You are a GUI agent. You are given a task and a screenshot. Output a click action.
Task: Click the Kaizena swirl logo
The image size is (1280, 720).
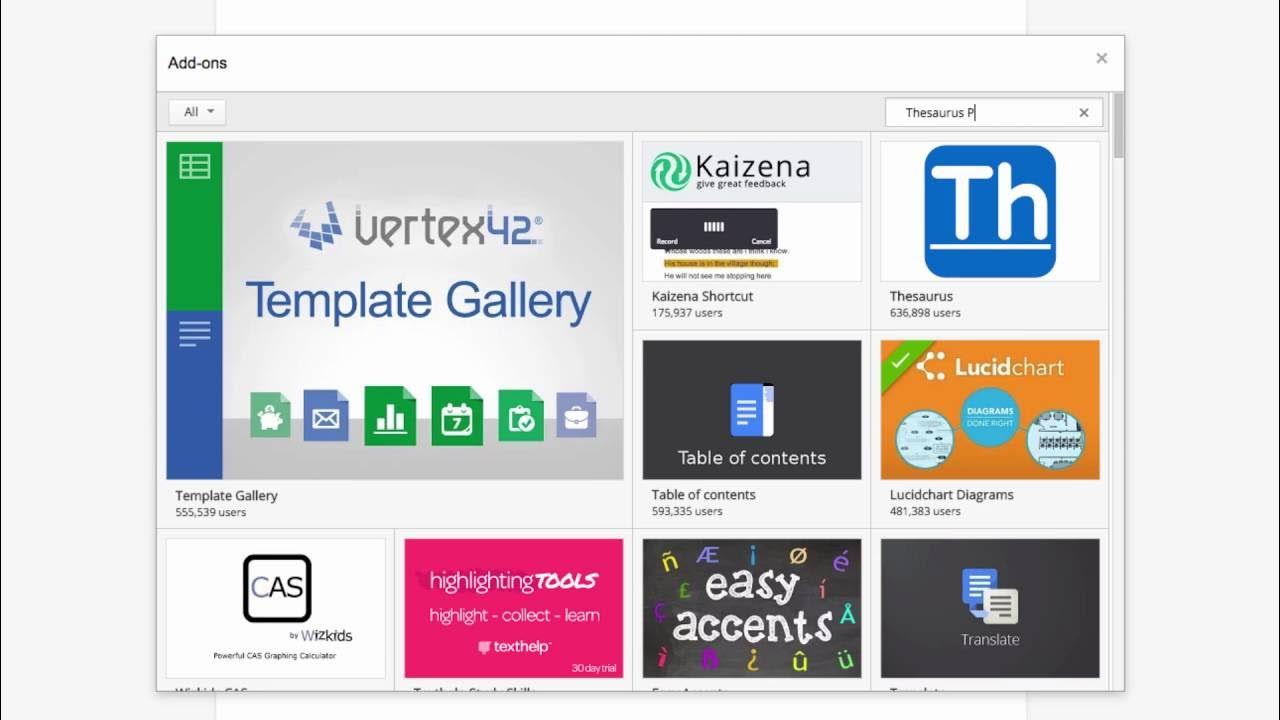[670, 171]
